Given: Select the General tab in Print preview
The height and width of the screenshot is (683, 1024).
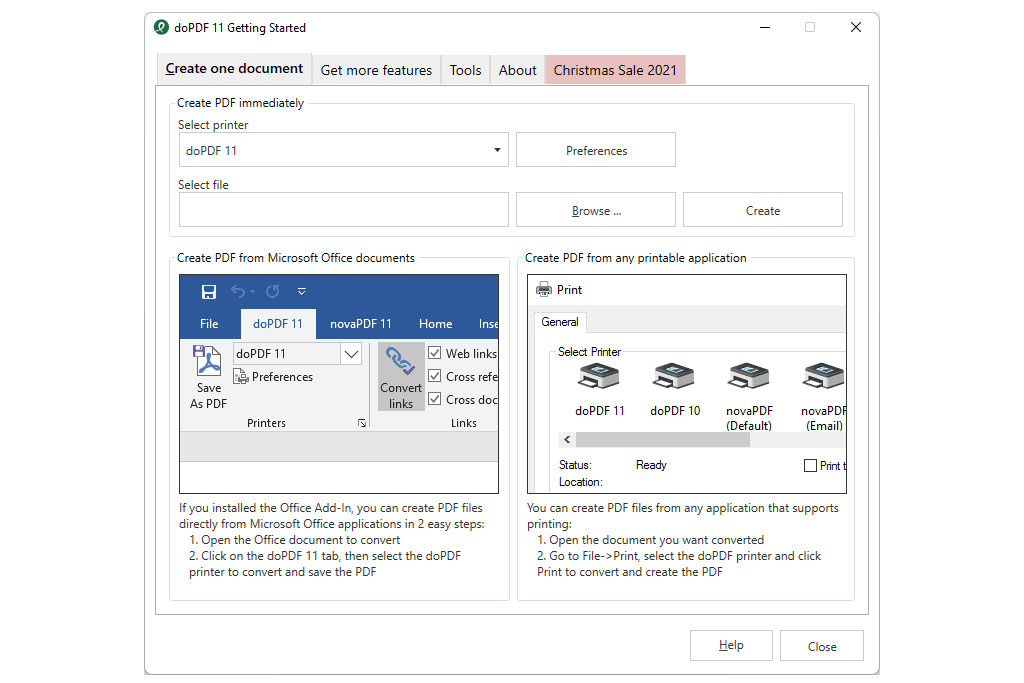Looking at the screenshot, I should 560,322.
